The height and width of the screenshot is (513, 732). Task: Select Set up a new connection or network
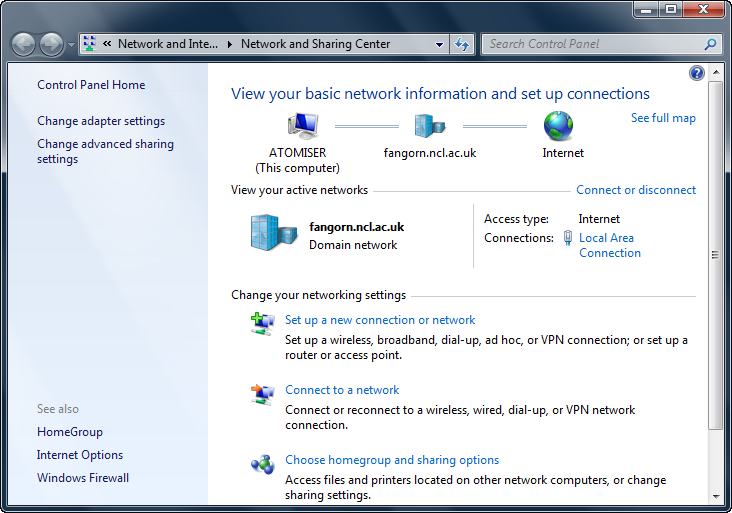[380, 320]
